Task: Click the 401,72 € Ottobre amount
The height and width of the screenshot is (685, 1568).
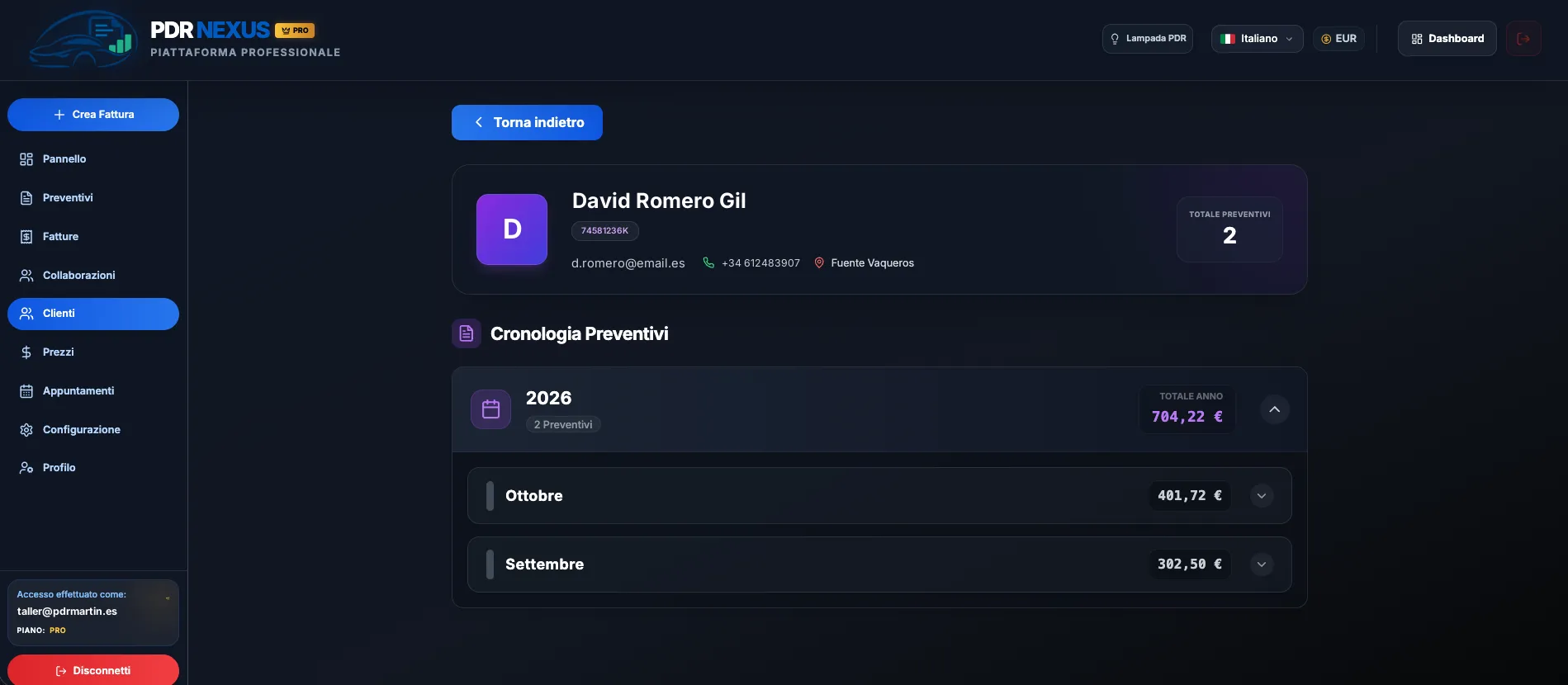Action: (x=1190, y=496)
